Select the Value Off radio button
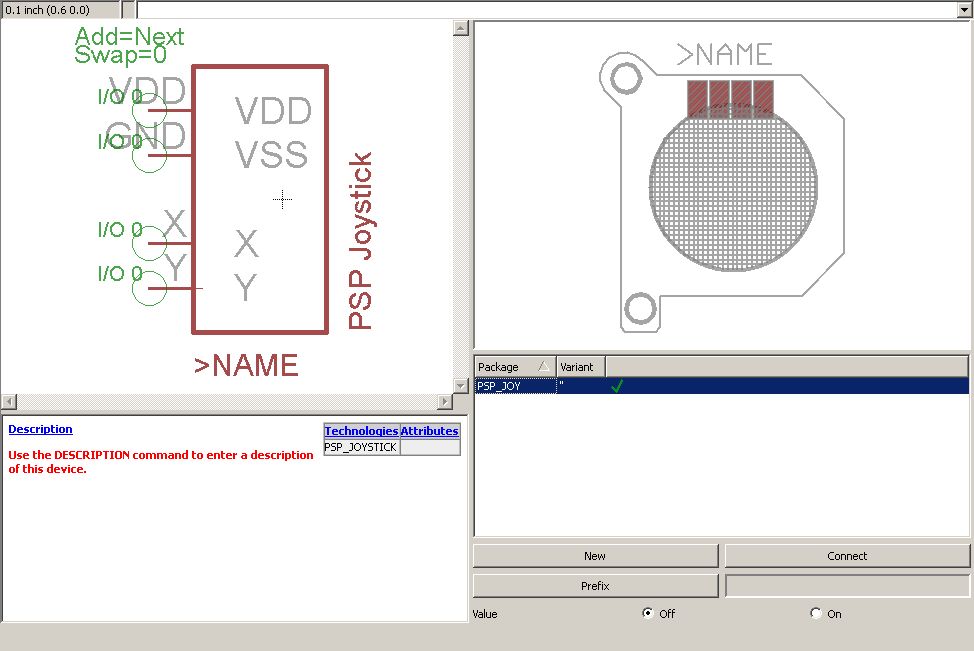974x651 pixels. pyautogui.click(x=648, y=613)
